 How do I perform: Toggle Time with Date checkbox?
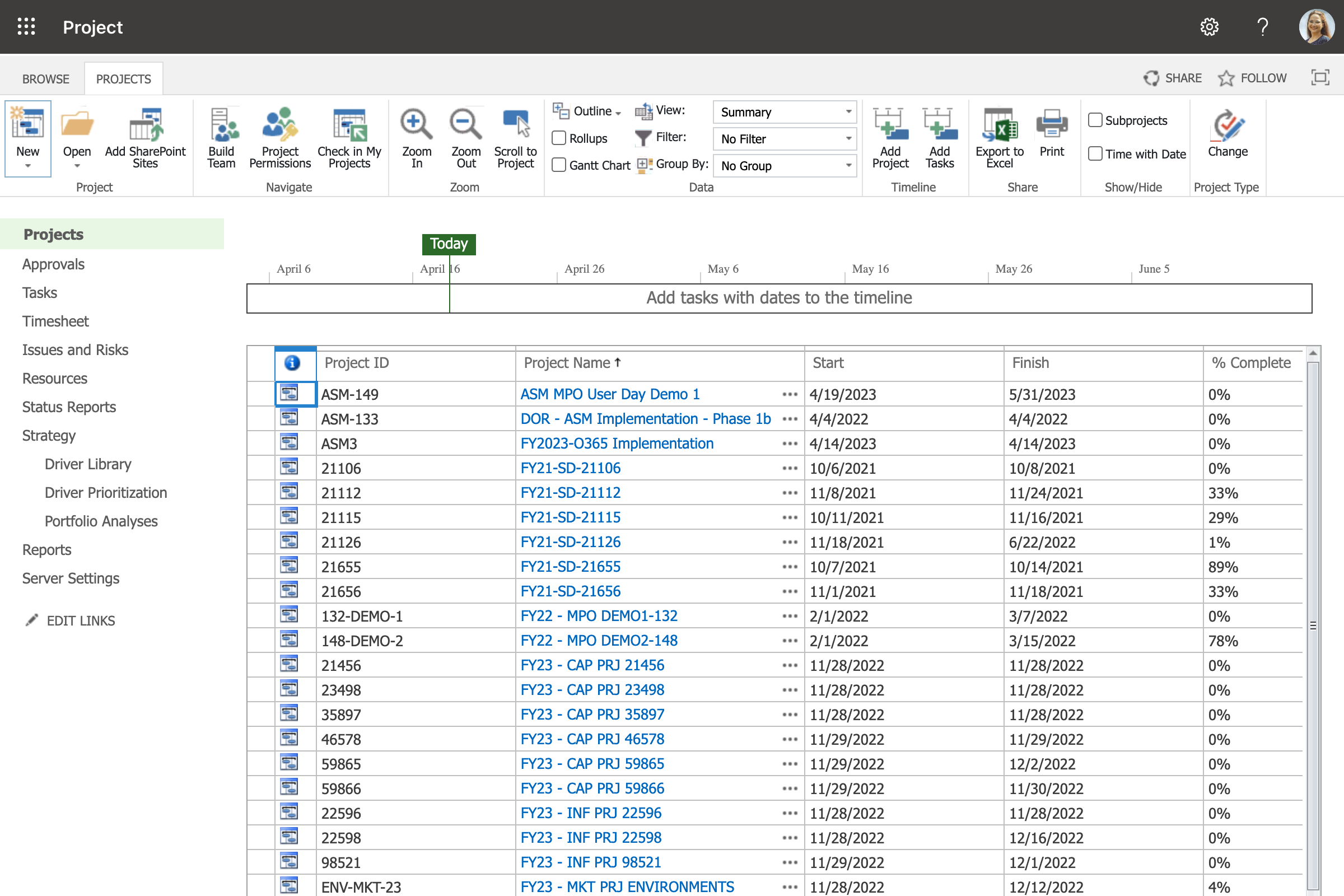click(x=1095, y=153)
